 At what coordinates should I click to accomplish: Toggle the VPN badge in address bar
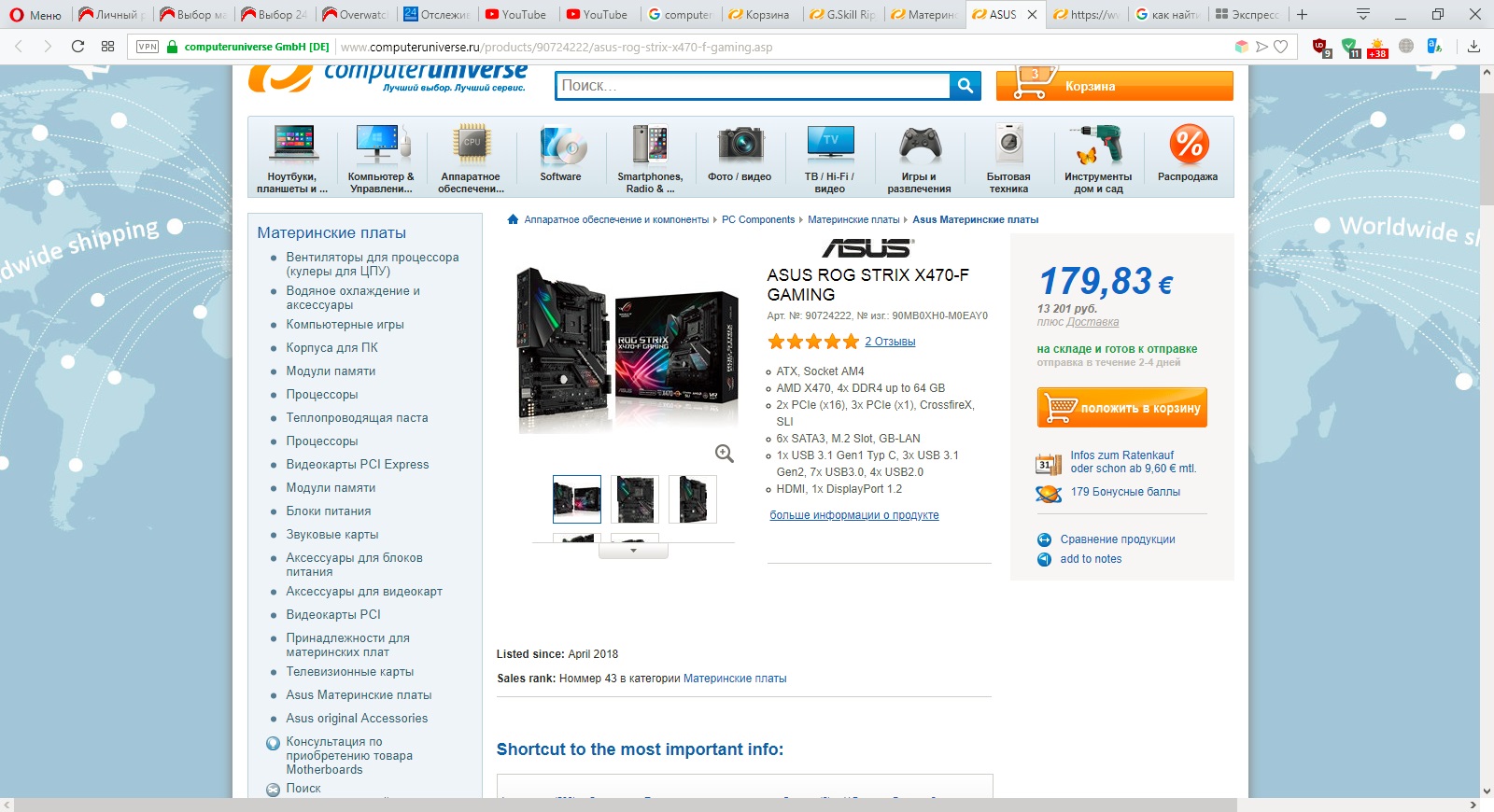[x=148, y=47]
